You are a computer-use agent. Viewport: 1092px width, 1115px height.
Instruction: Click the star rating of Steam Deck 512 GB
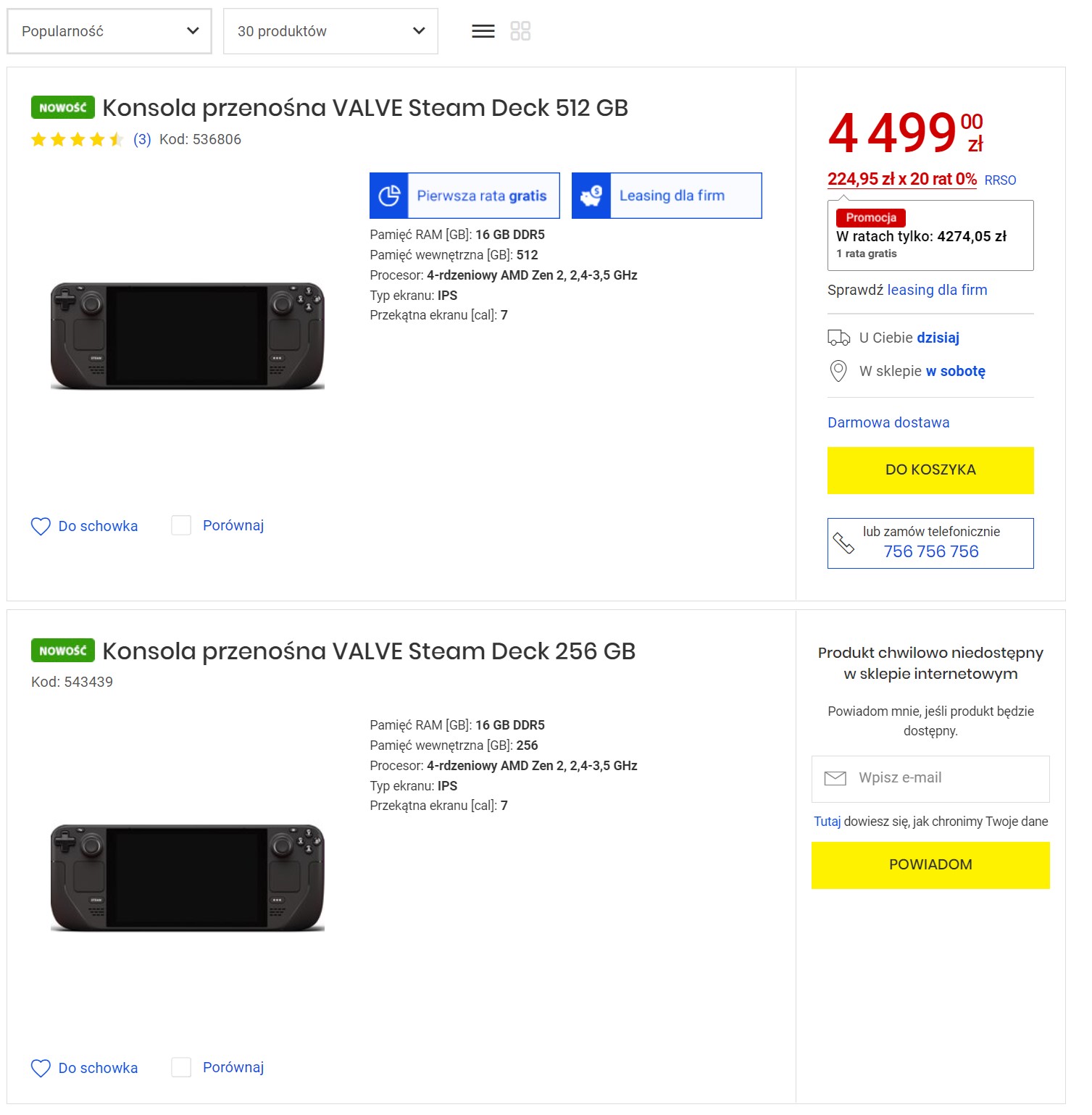click(78, 140)
